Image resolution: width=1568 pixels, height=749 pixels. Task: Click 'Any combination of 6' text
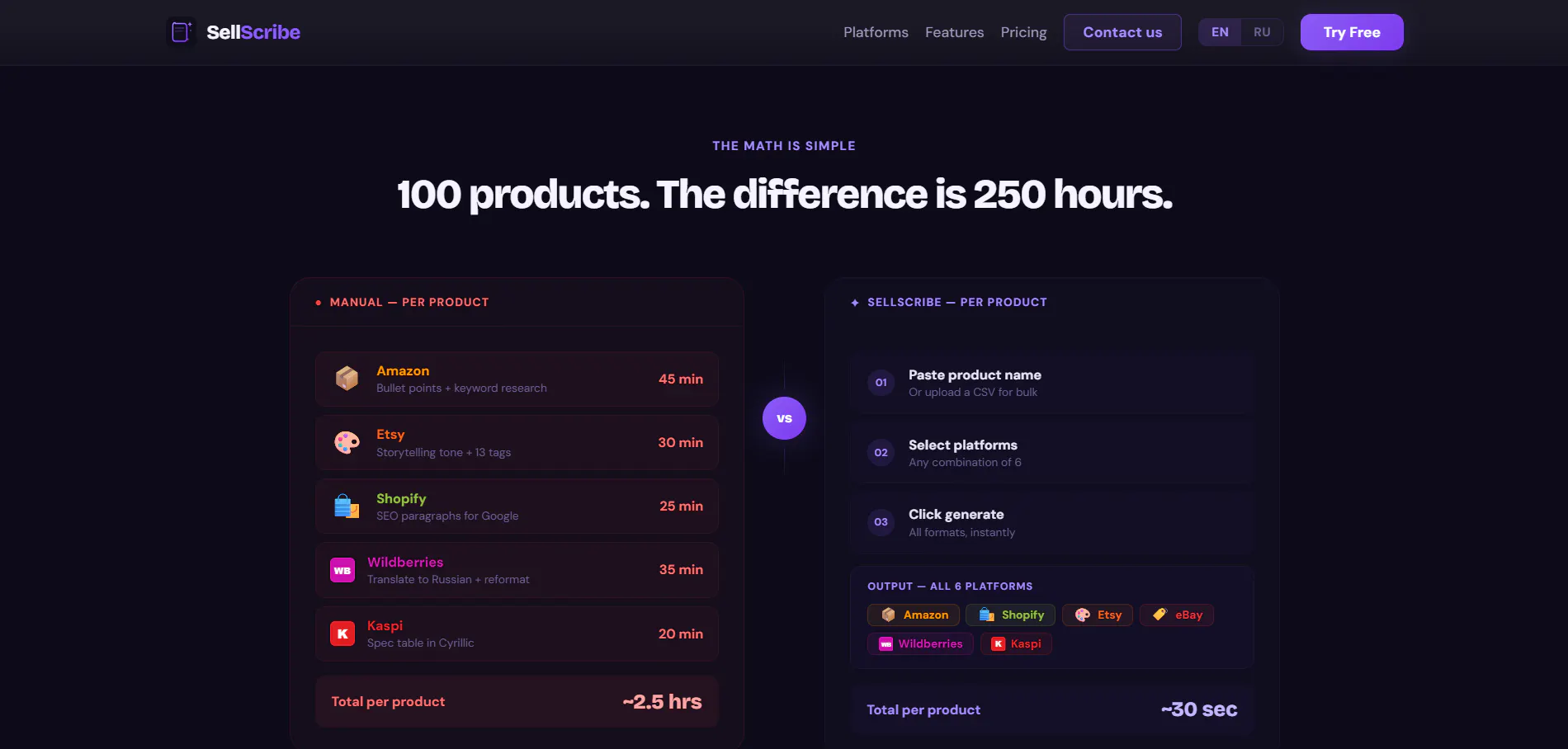point(965,462)
